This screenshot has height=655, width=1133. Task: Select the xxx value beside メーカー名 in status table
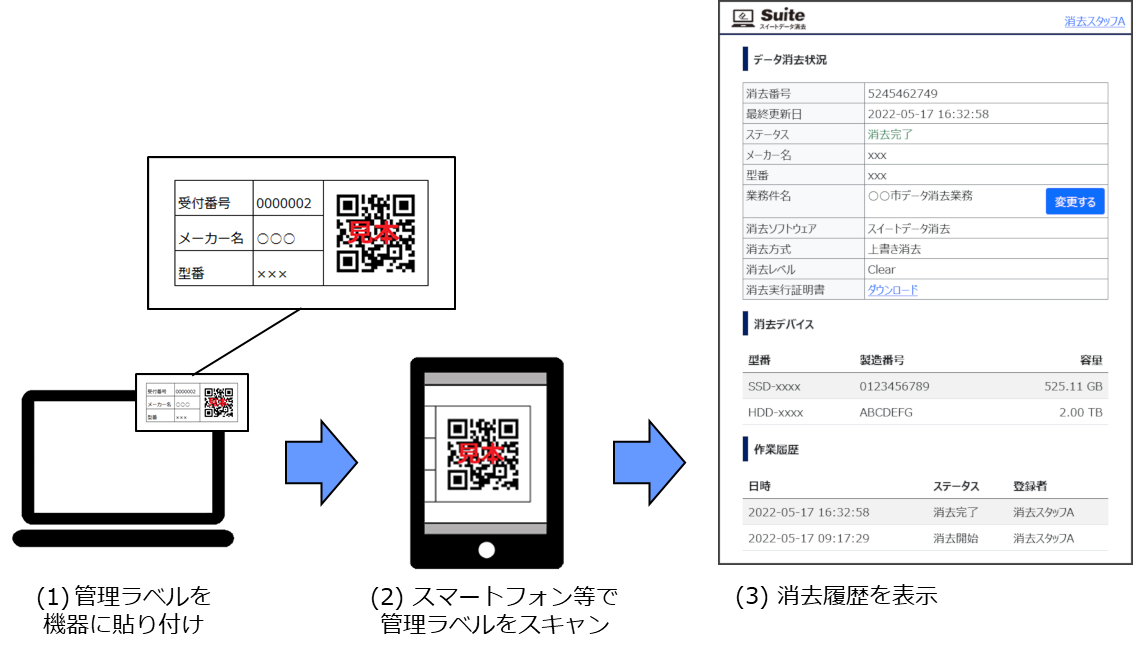pos(876,155)
